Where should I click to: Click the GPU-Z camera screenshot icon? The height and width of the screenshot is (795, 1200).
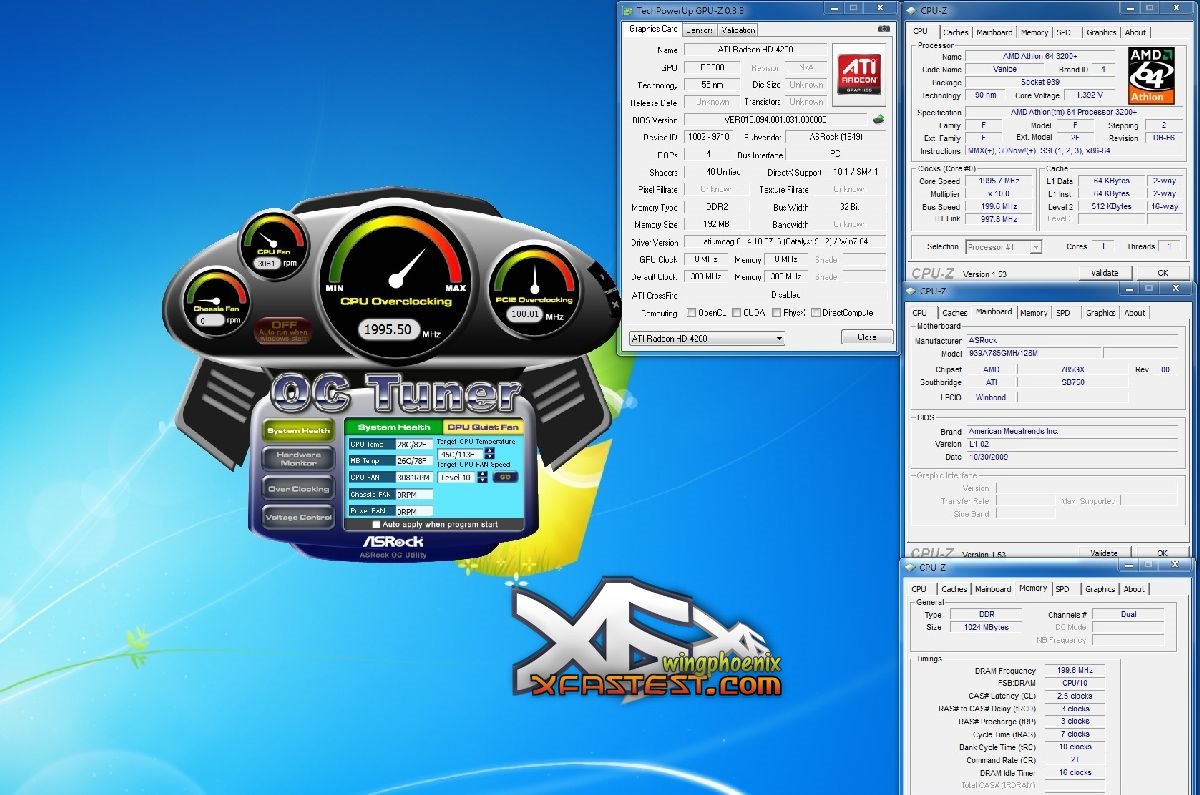882,31
